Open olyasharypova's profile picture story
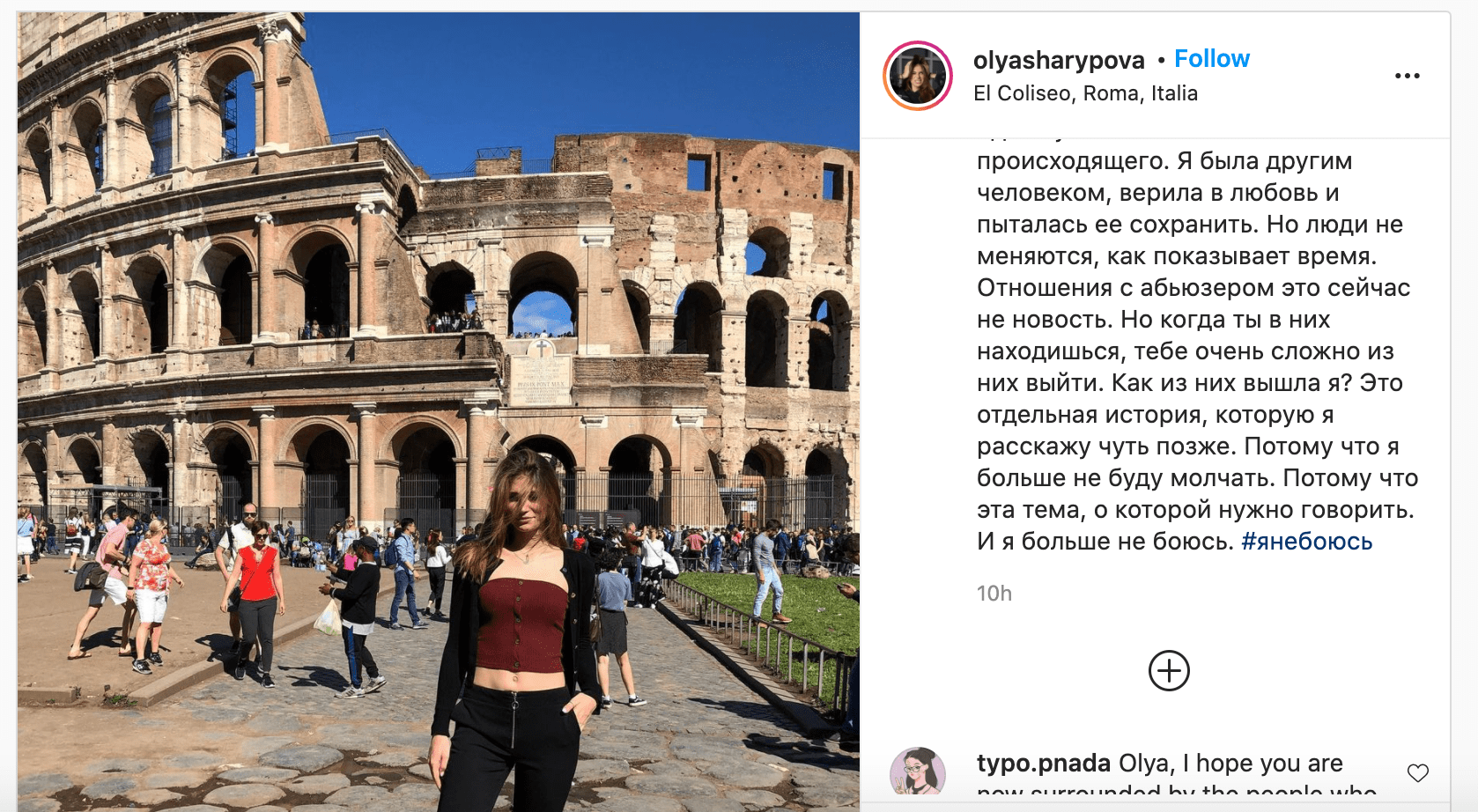The image size is (1478, 812). (918, 76)
